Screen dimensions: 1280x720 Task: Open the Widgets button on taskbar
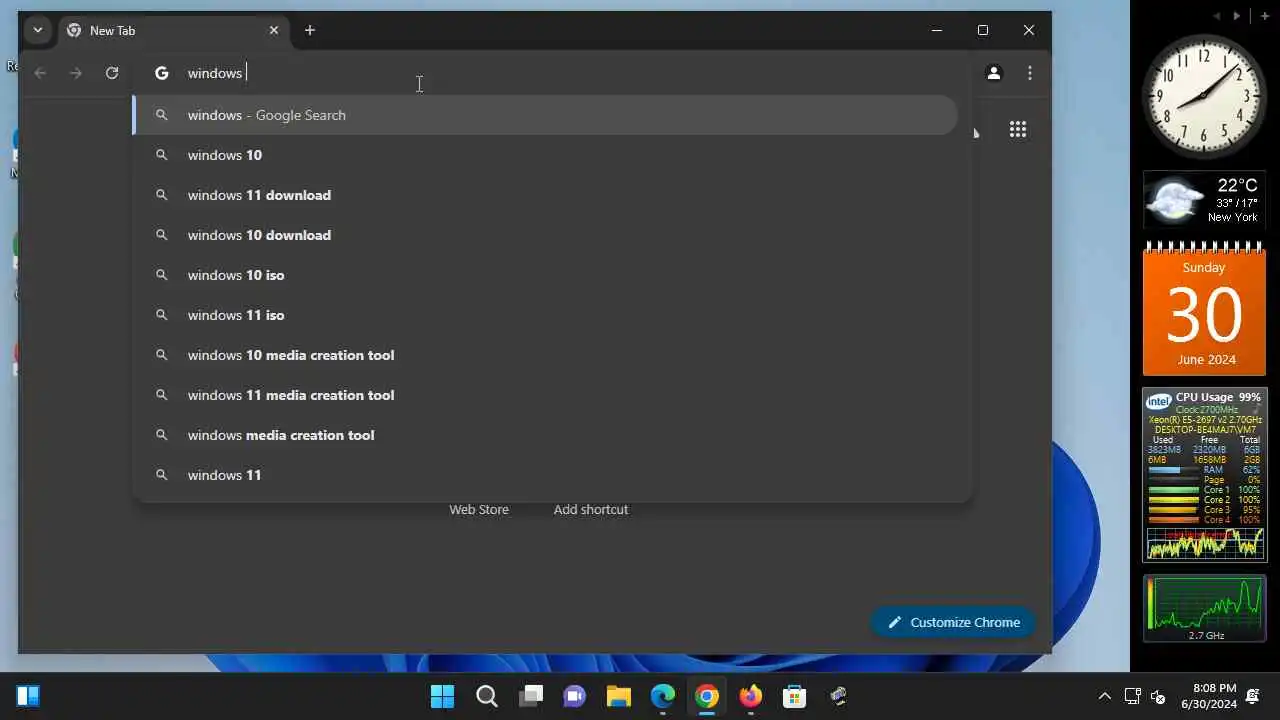coord(28,696)
